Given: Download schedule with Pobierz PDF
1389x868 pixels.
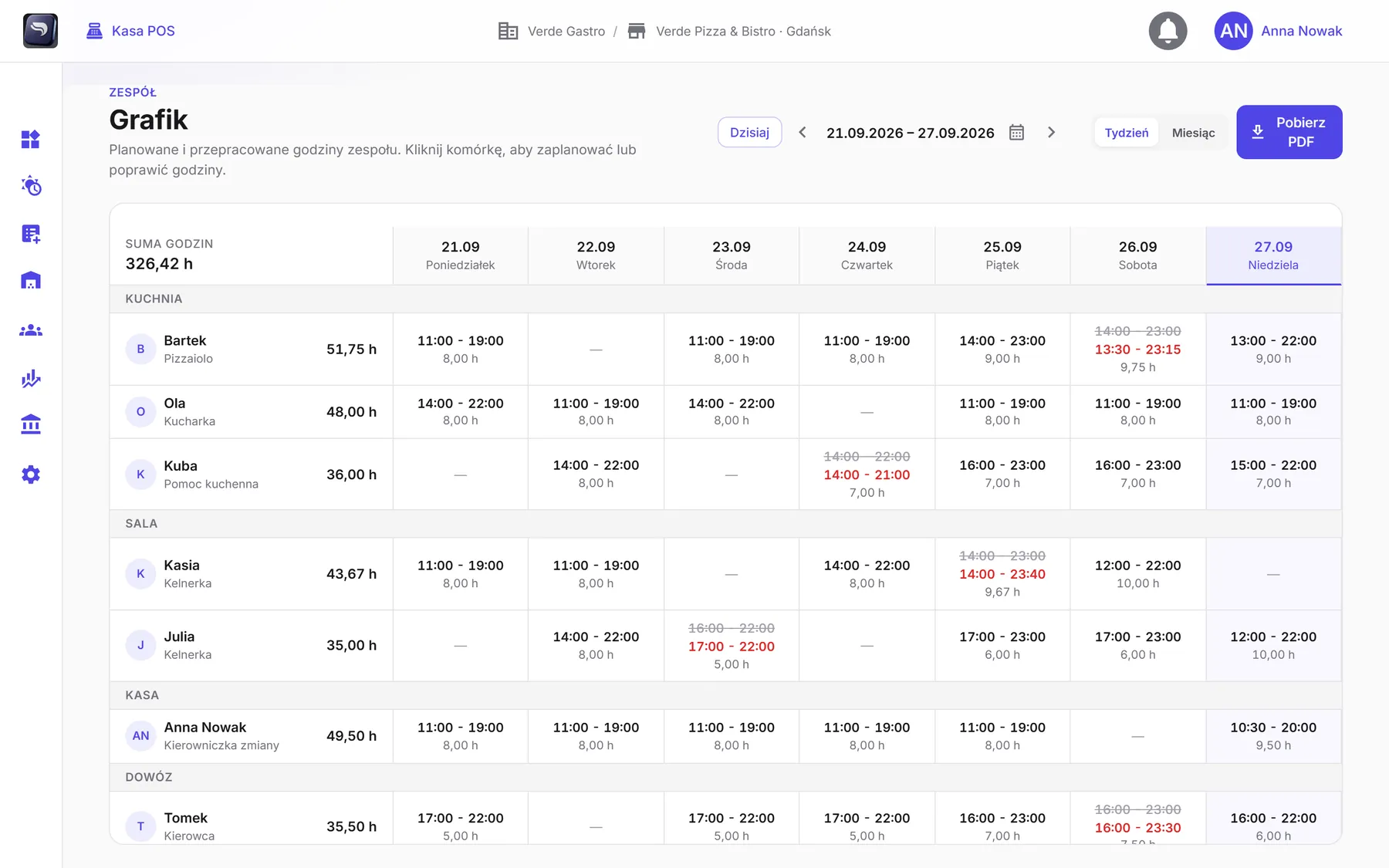Looking at the screenshot, I should [x=1289, y=132].
